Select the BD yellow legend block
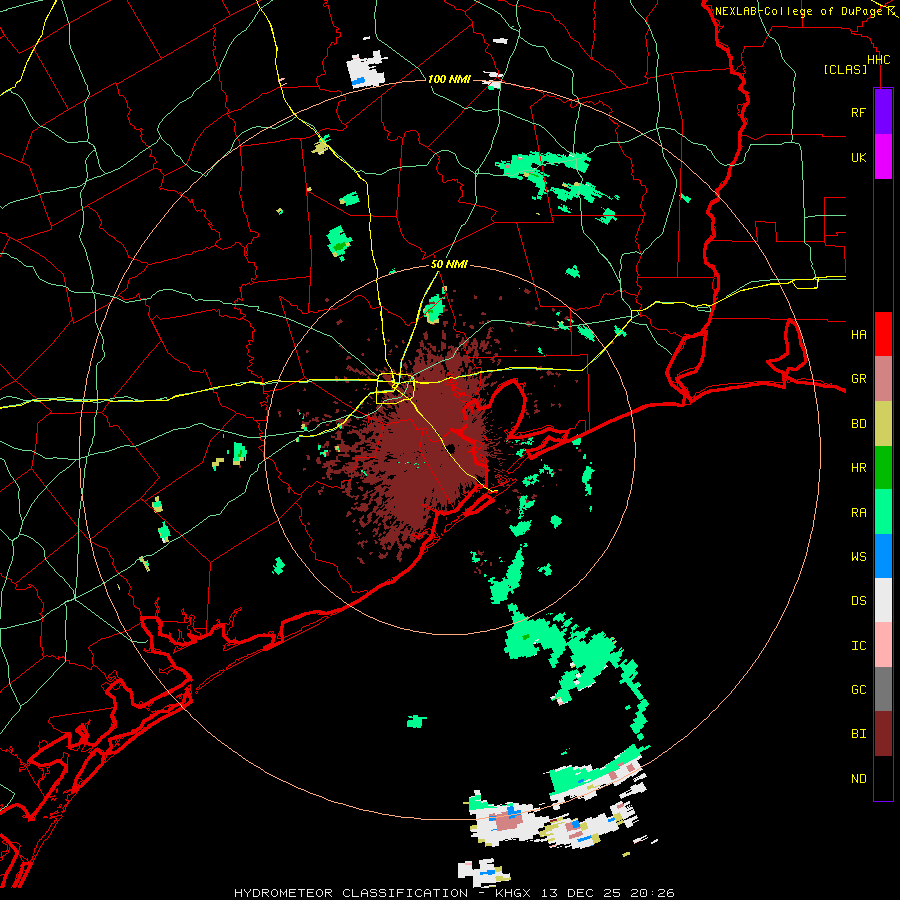900x900 pixels. (x=883, y=424)
